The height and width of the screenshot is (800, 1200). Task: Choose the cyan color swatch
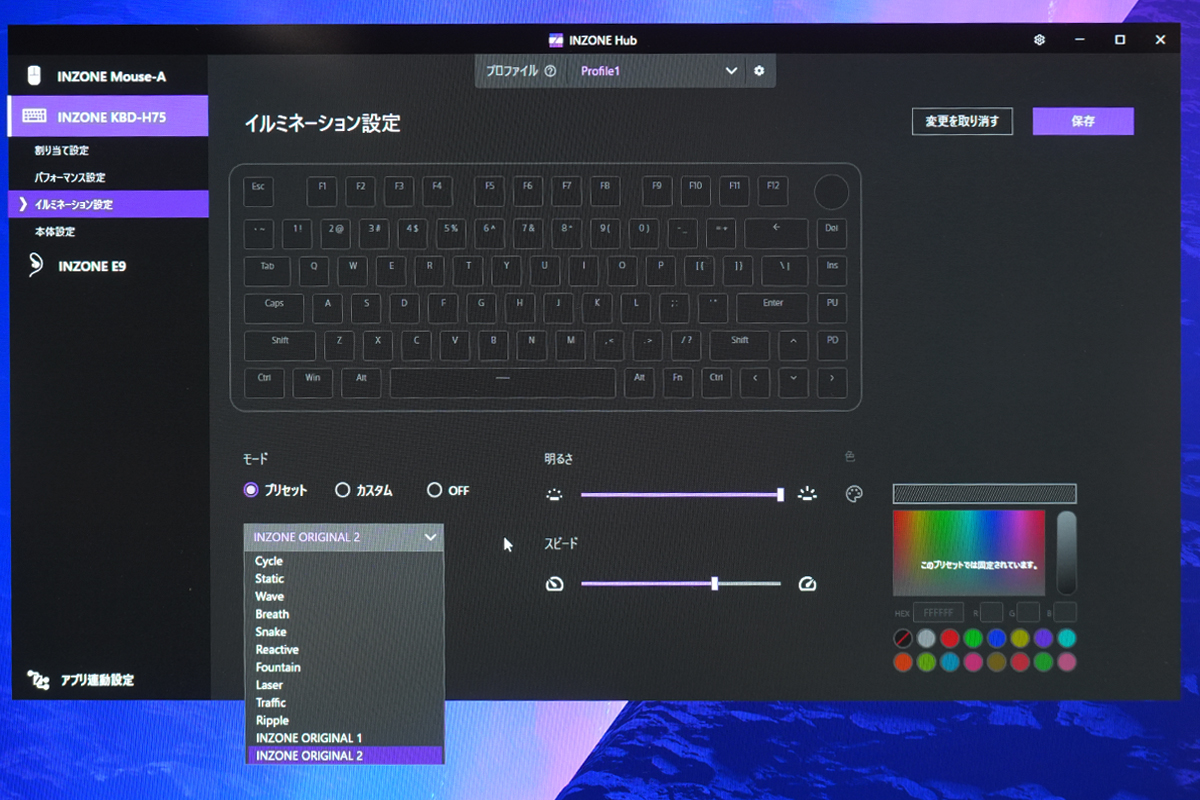tap(1066, 638)
